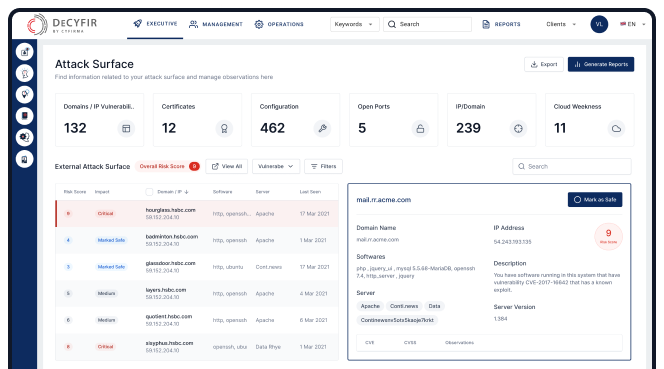Select the 132 Domains vulnerabilities count

tap(75, 128)
